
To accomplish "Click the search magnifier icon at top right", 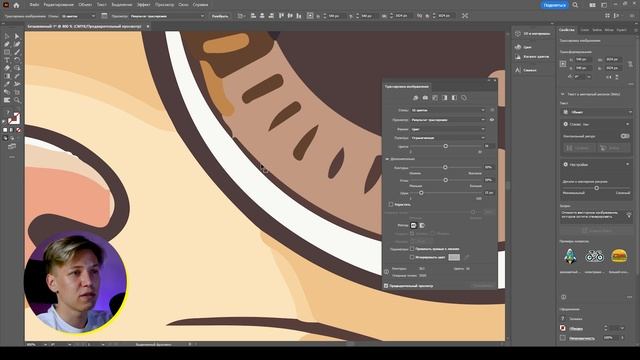I will [575, 5].
